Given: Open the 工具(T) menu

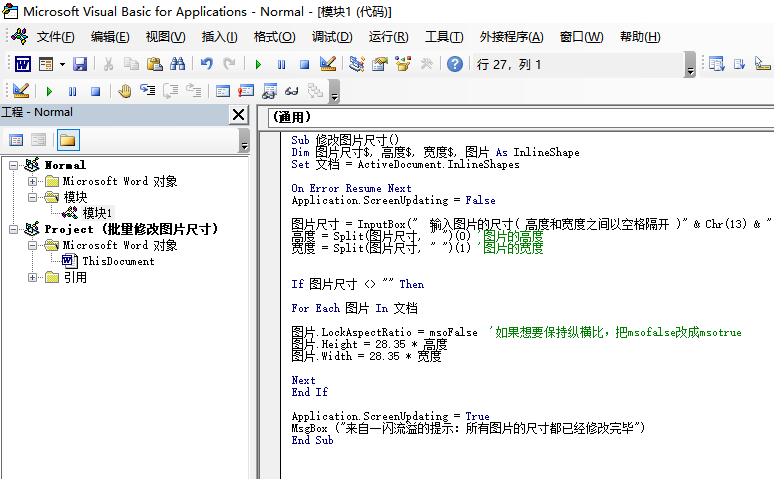Looking at the screenshot, I should point(444,37).
